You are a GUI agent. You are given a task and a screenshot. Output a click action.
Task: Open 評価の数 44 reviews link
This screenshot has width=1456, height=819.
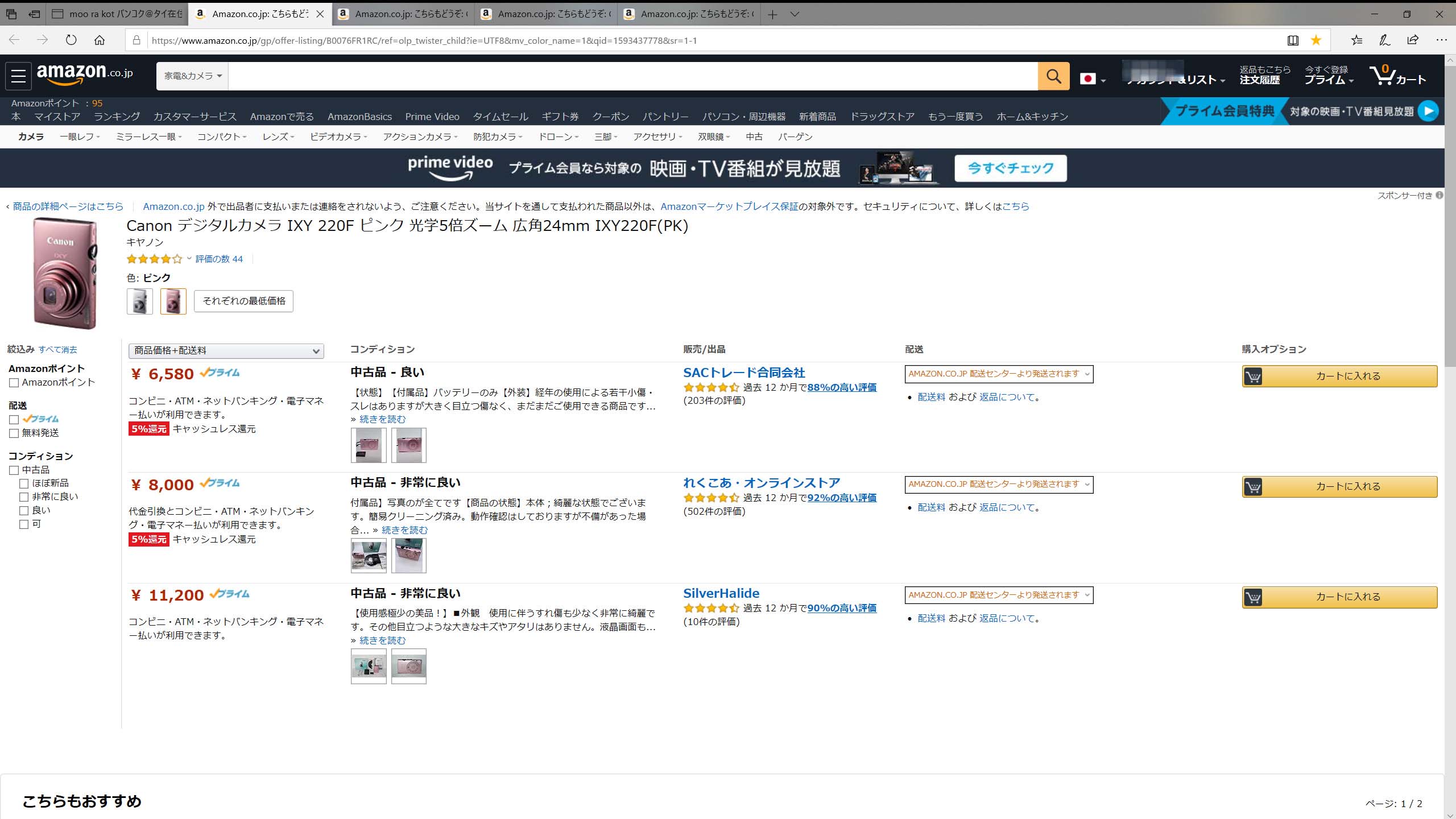[219, 259]
